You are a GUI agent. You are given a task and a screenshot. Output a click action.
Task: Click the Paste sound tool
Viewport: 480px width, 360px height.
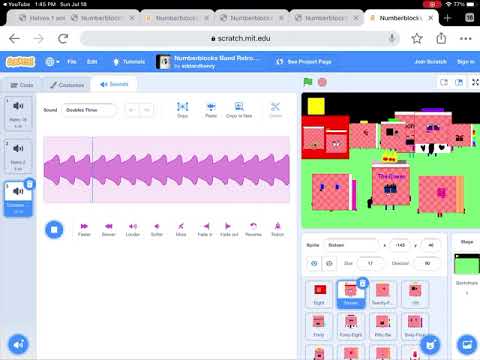[x=211, y=110]
